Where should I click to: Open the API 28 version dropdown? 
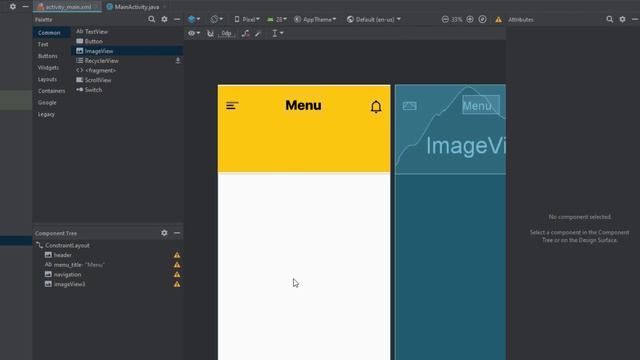coord(277,19)
